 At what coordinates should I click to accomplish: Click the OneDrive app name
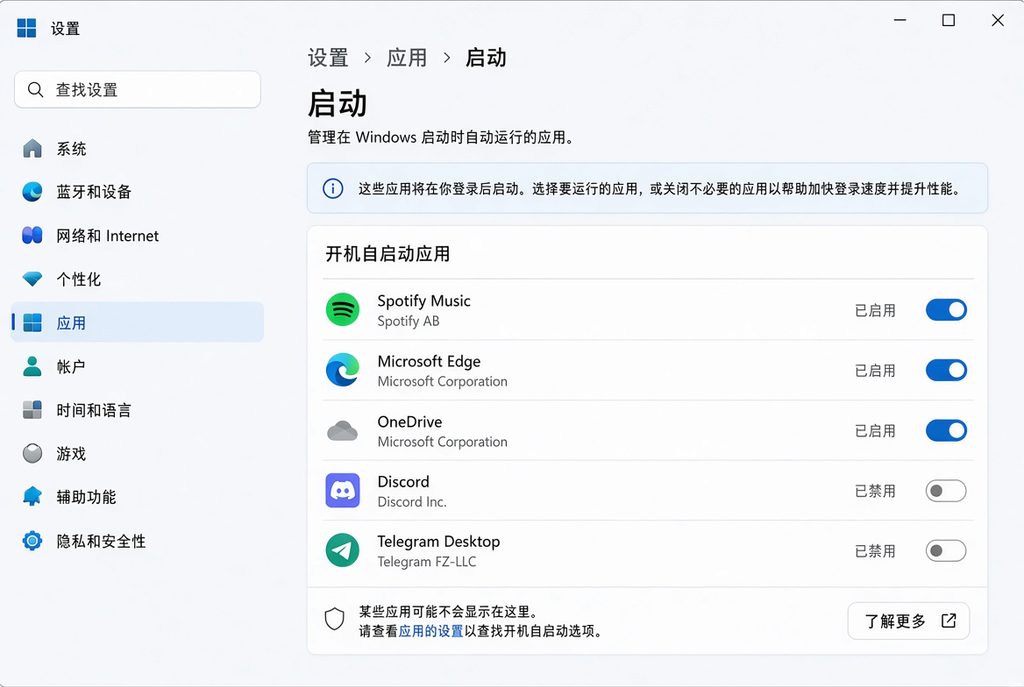409,422
